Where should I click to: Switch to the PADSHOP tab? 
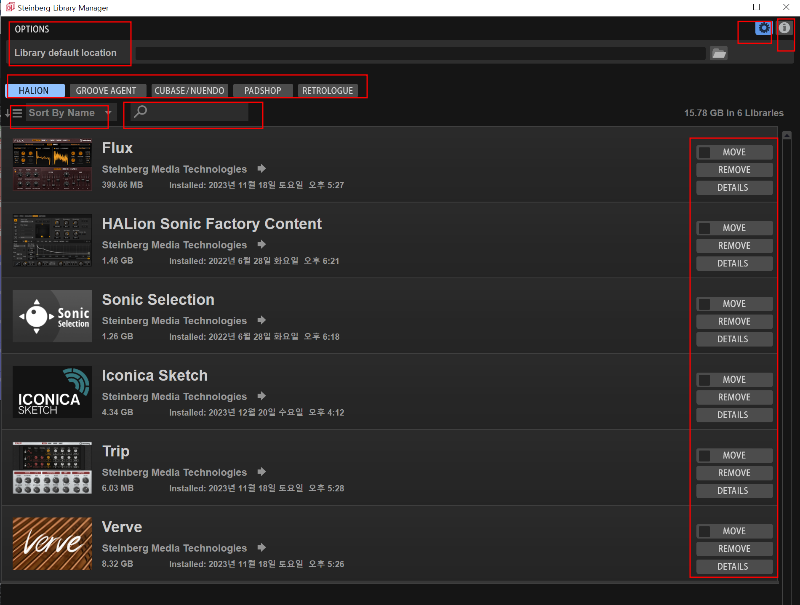point(263,90)
